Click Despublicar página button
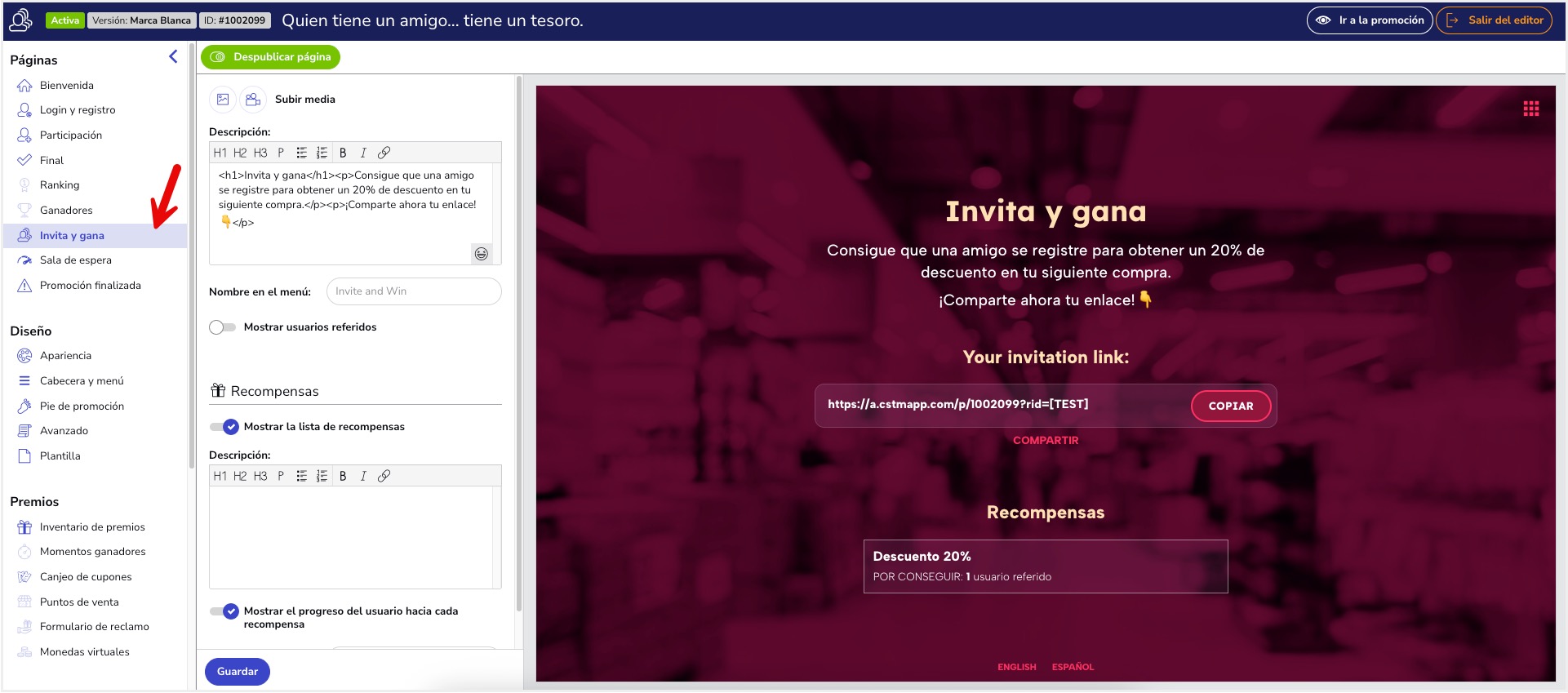The image size is (1568, 693). tap(271, 57)
